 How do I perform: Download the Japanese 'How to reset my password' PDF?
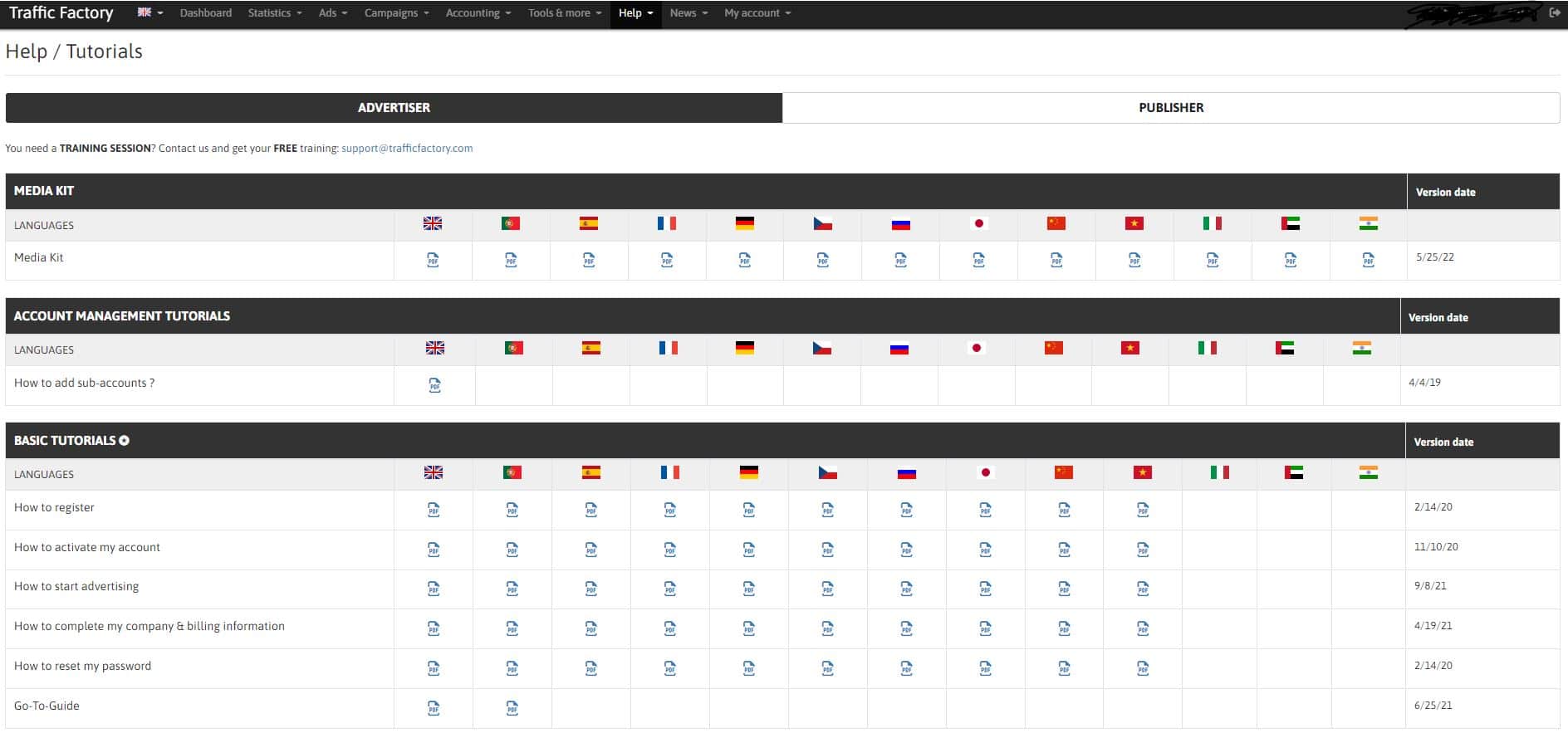985,668
